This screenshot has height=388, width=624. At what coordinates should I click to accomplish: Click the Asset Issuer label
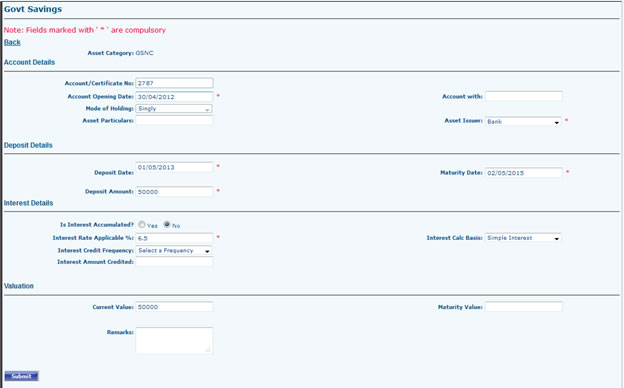coord(463,121)
